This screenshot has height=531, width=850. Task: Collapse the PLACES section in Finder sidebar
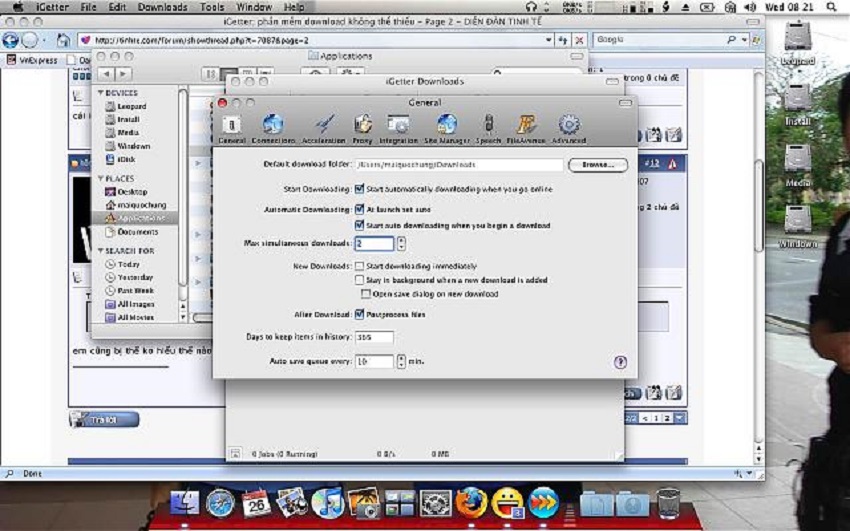[x=100, y=178]
